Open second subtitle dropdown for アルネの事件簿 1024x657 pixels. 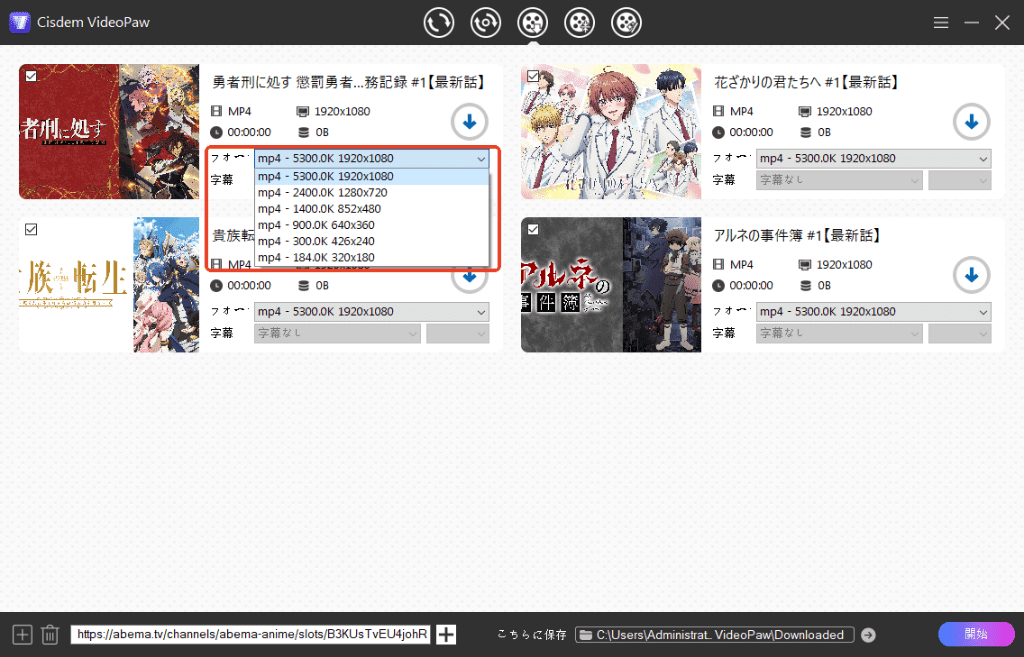point(959,333)
